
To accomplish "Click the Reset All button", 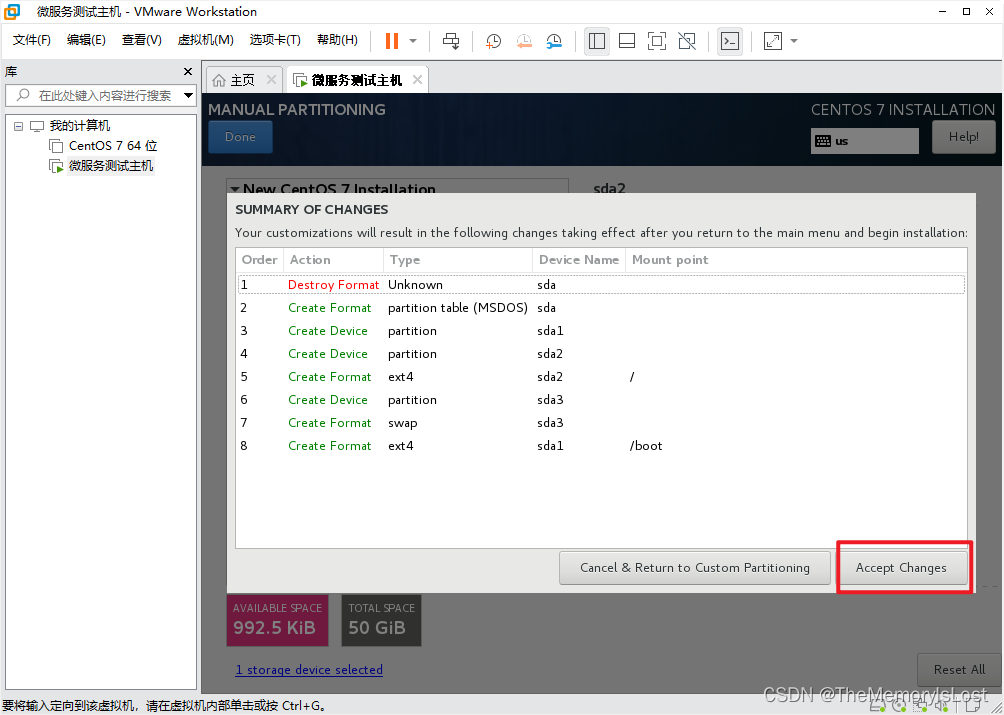I will (x=959, y=670).
